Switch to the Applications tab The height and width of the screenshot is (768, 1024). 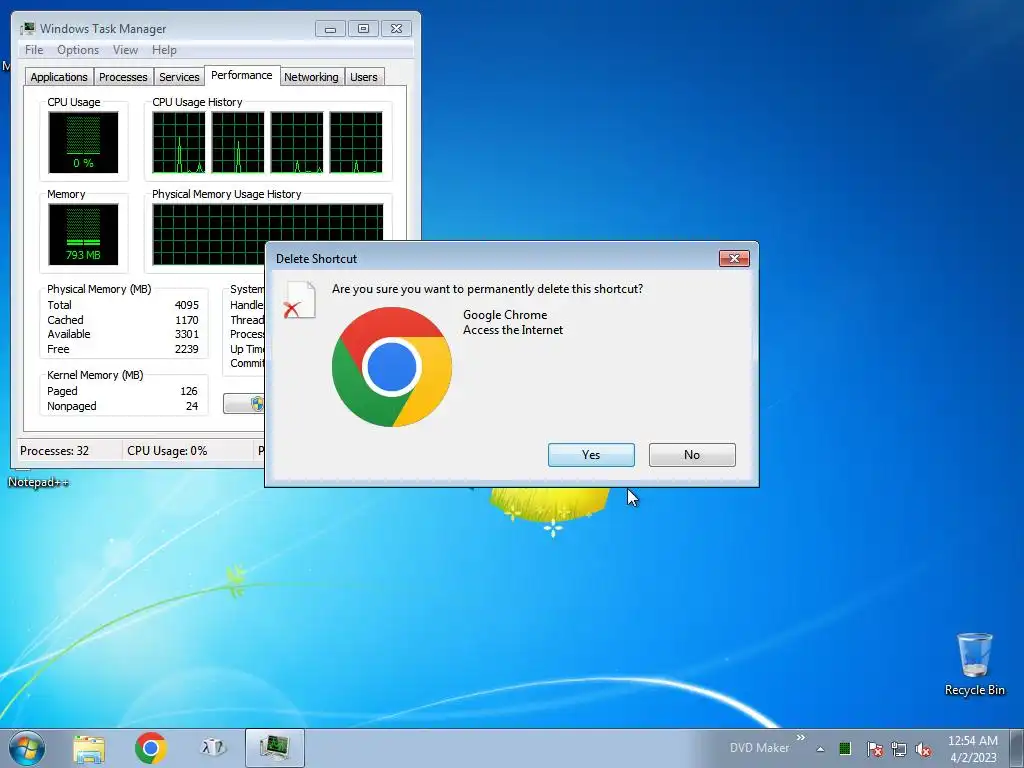pyautogui.click(x=59, y=77)
